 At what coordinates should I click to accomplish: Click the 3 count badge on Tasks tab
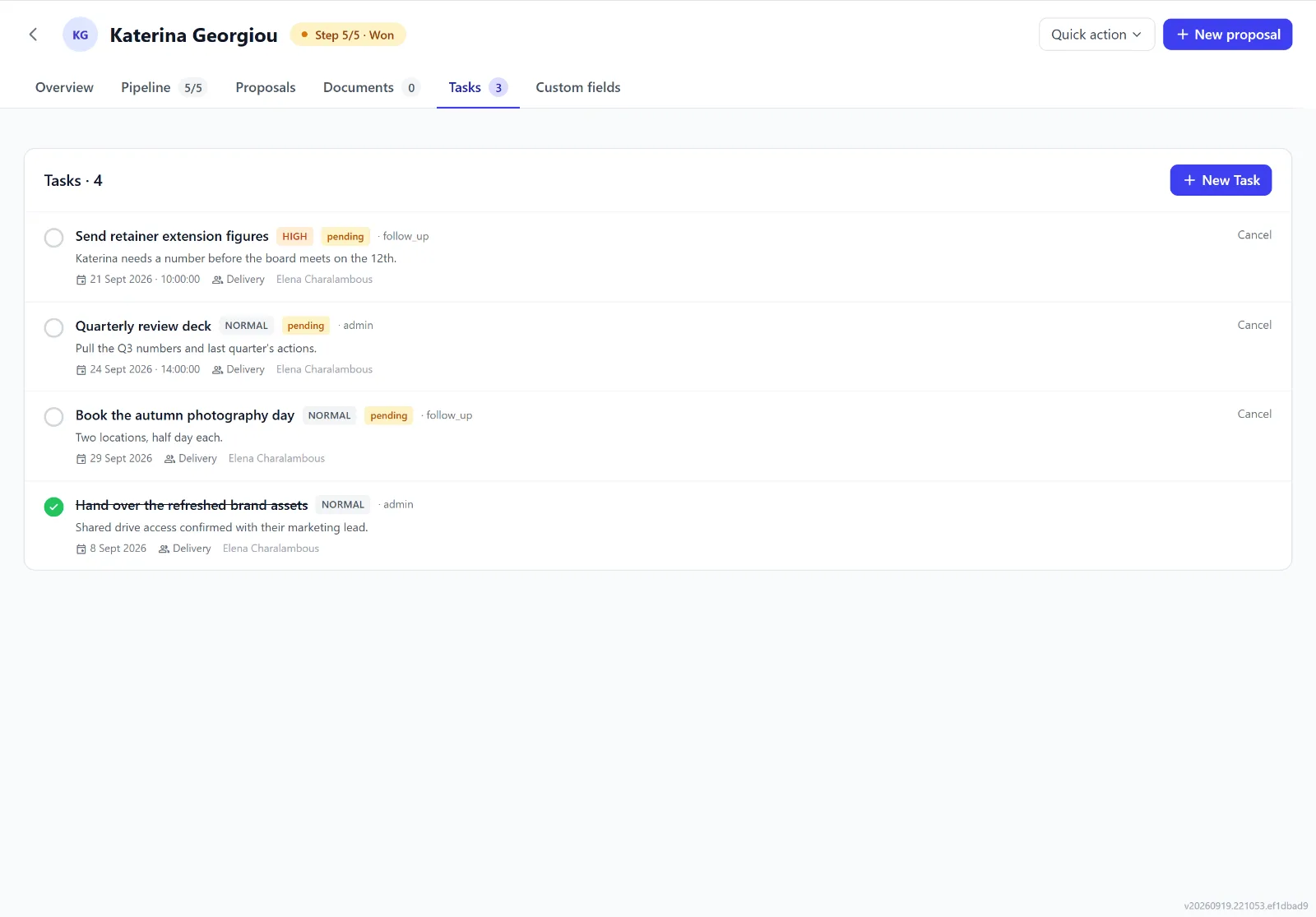(x=498, y=88)
